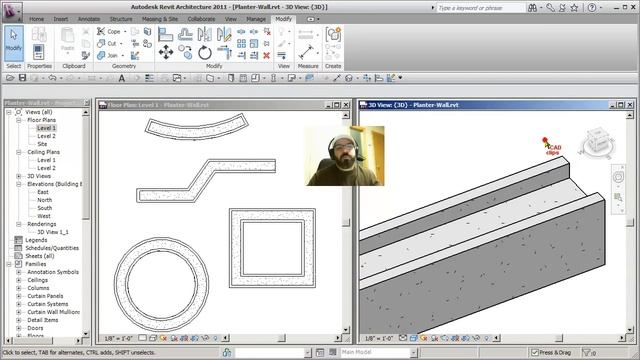Collapse the Views (all) tree node
This screenshot has width=640, height=360.
click(9, 112)
